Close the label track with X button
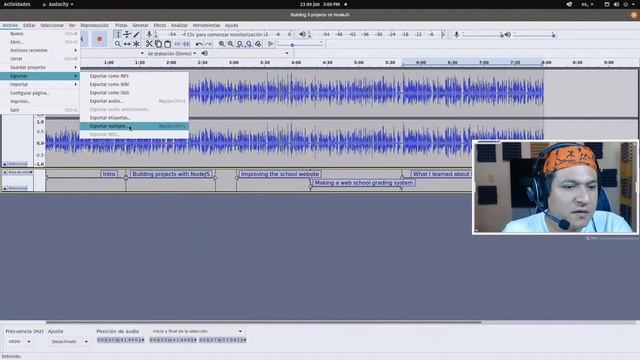Screen dimensions: 640x360 (x=5, y=173)
